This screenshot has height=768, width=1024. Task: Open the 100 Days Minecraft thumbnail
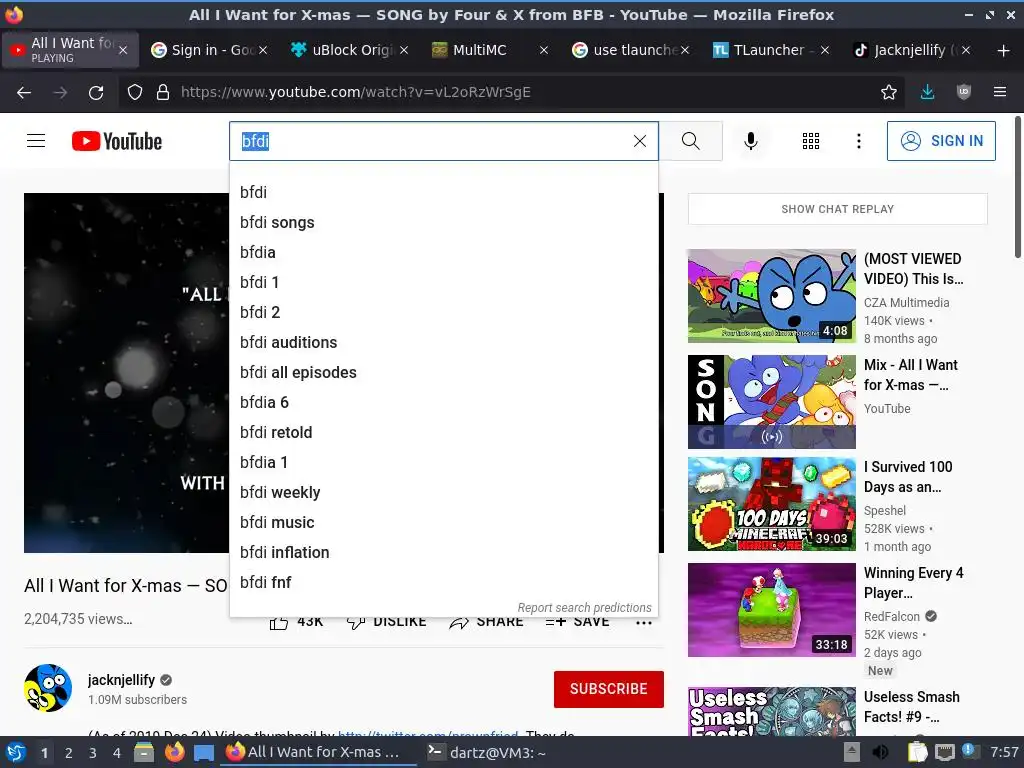coord(771,504)
